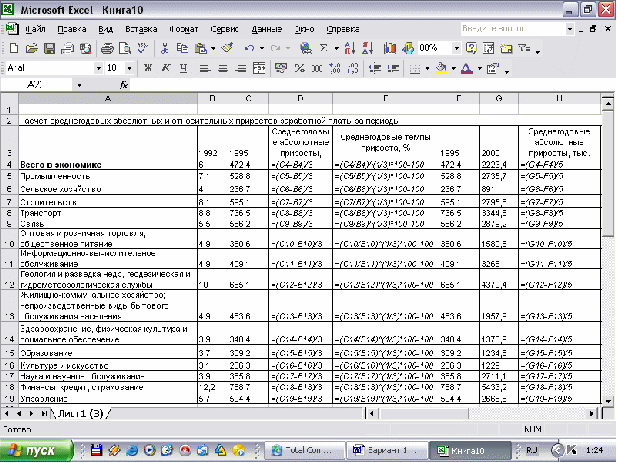
Task: Open Print Preview
Action: [125, 48]
